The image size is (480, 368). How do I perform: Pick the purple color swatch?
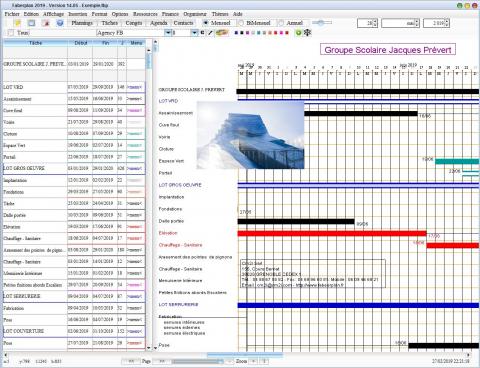[x=247, y=33]
